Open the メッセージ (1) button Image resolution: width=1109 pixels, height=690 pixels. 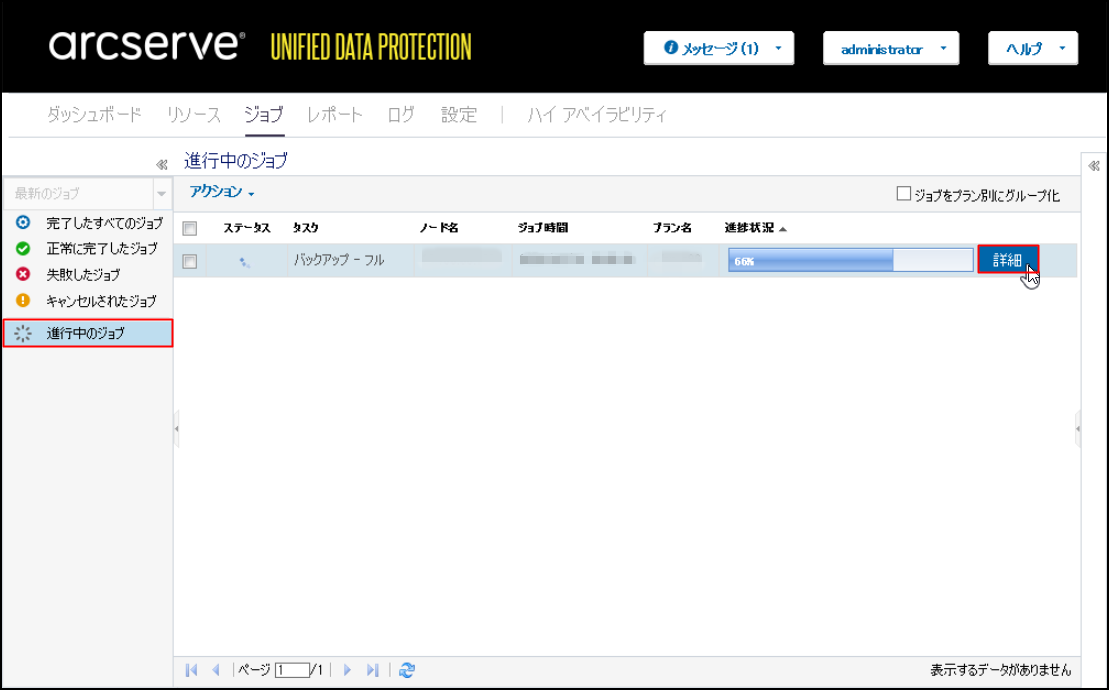click(718, 48)
